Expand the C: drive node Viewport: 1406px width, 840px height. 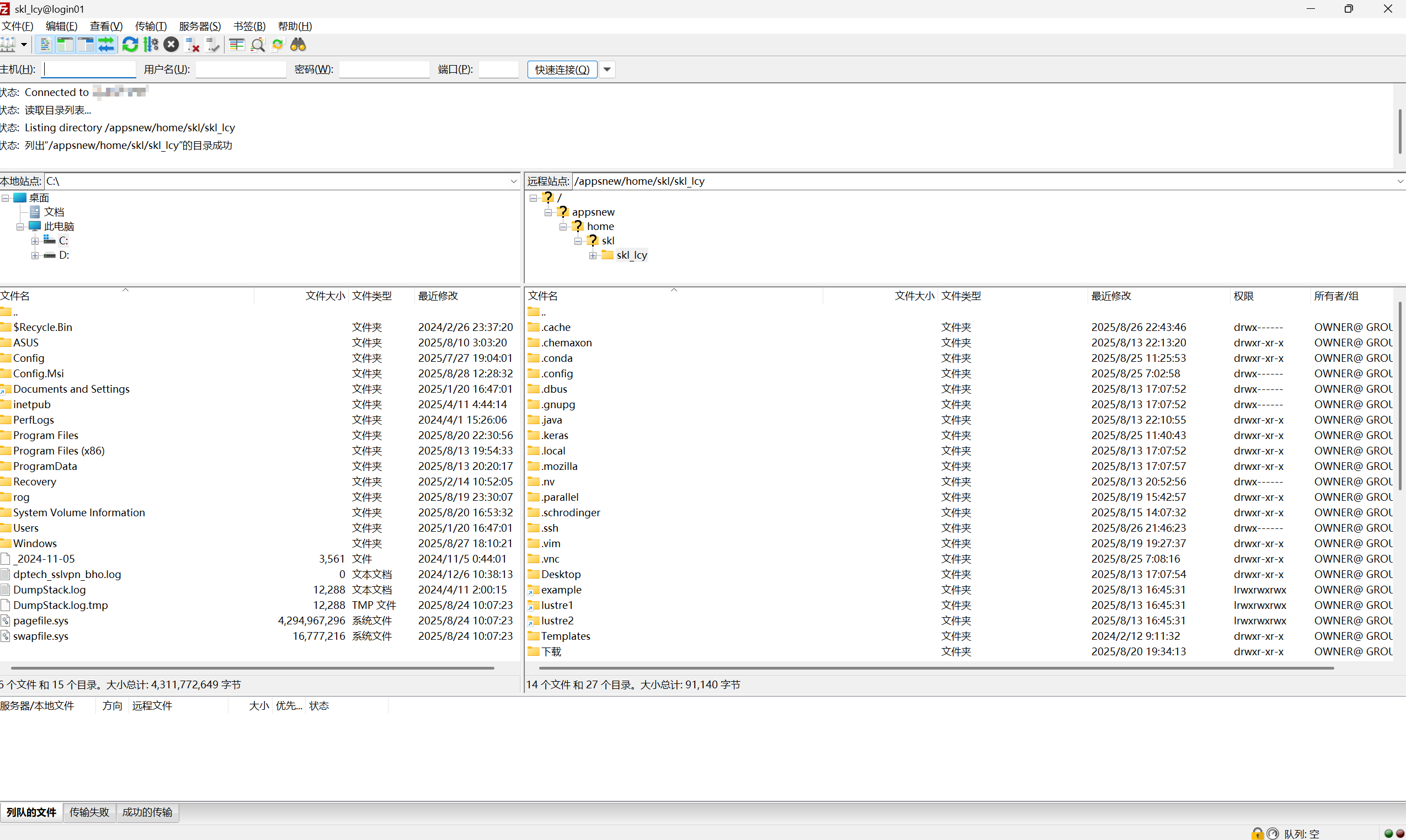(35, 241)
